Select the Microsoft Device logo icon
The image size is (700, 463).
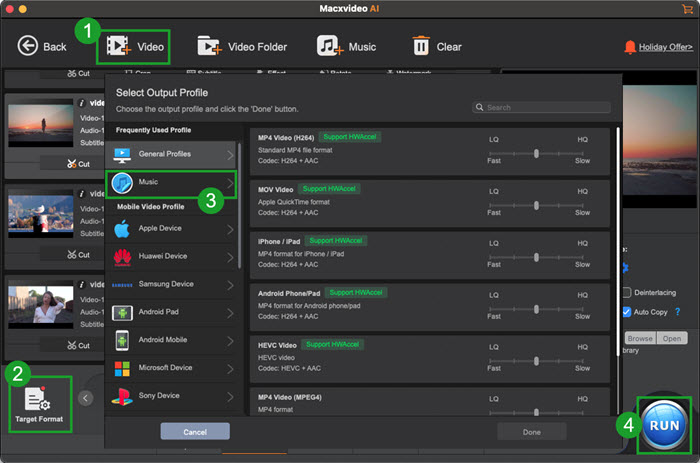click(x=122, y=368)
